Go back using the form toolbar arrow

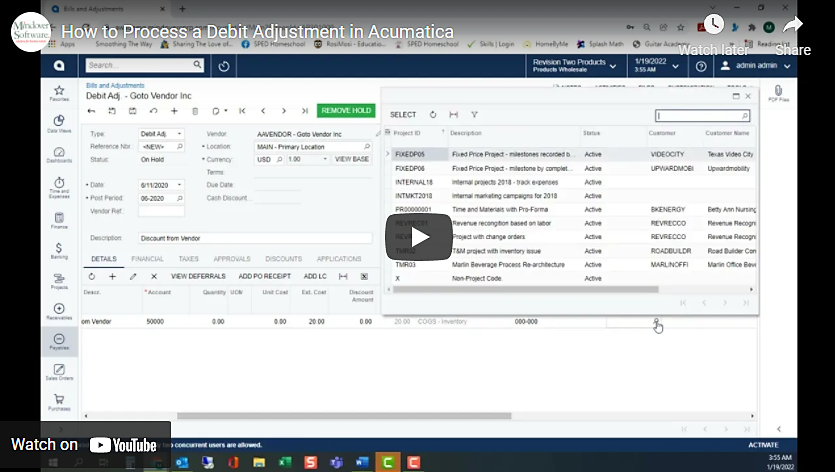(x=92, y=111)
